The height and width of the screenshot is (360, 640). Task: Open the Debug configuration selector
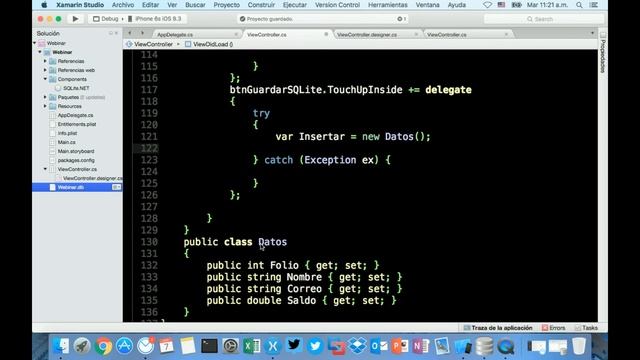pyautogui.click(x=107, y=19)
